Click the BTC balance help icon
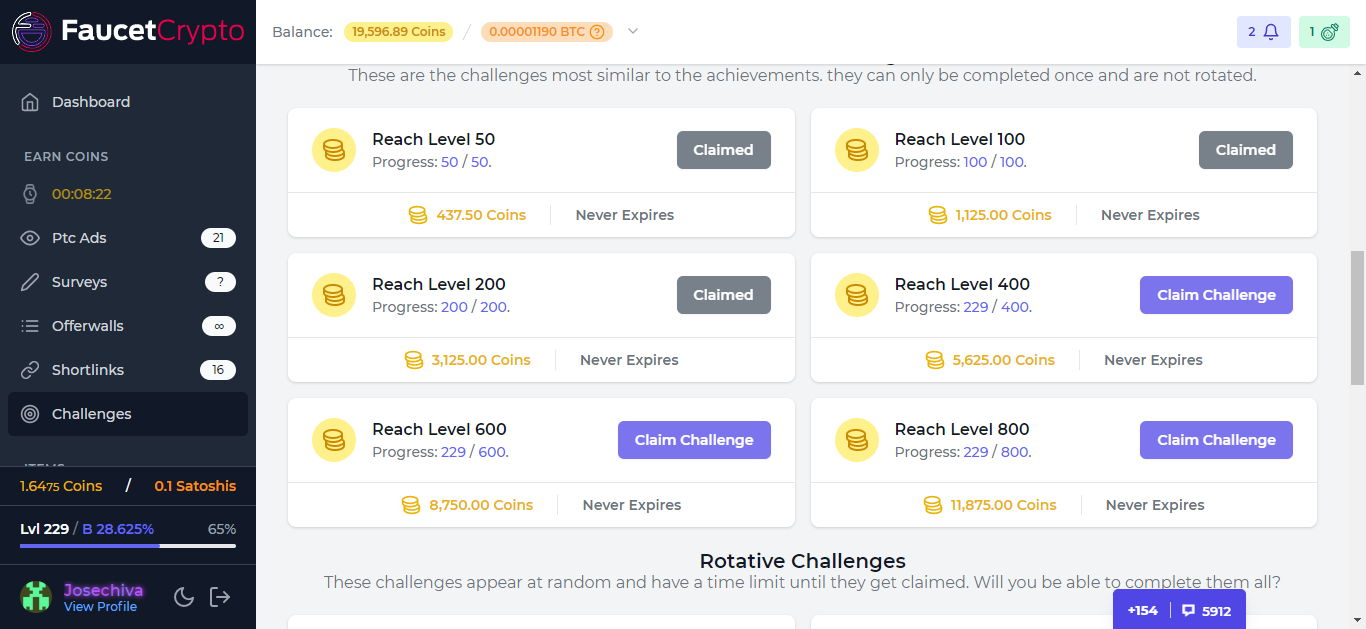Screen dimensions: 1366x629 (597, 32)
